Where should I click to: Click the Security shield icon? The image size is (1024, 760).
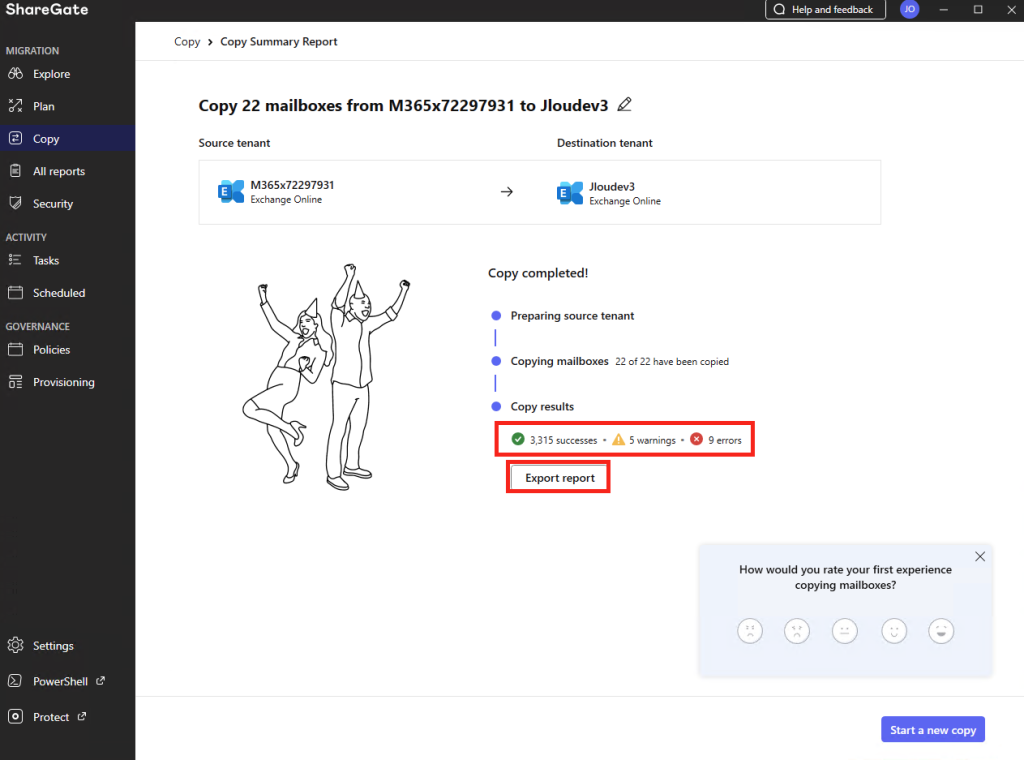[x=16, y=203]
